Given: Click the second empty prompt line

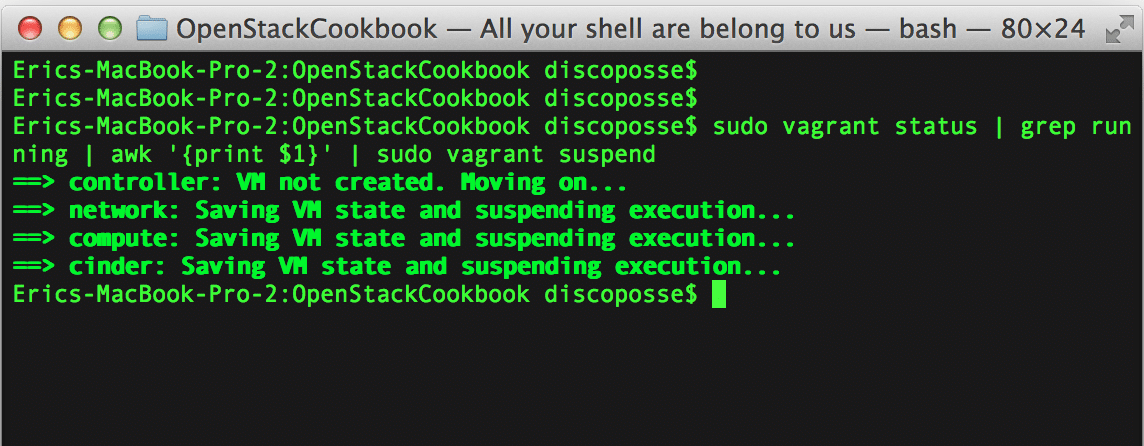Looking at the screenshot, I should (355, 99).
